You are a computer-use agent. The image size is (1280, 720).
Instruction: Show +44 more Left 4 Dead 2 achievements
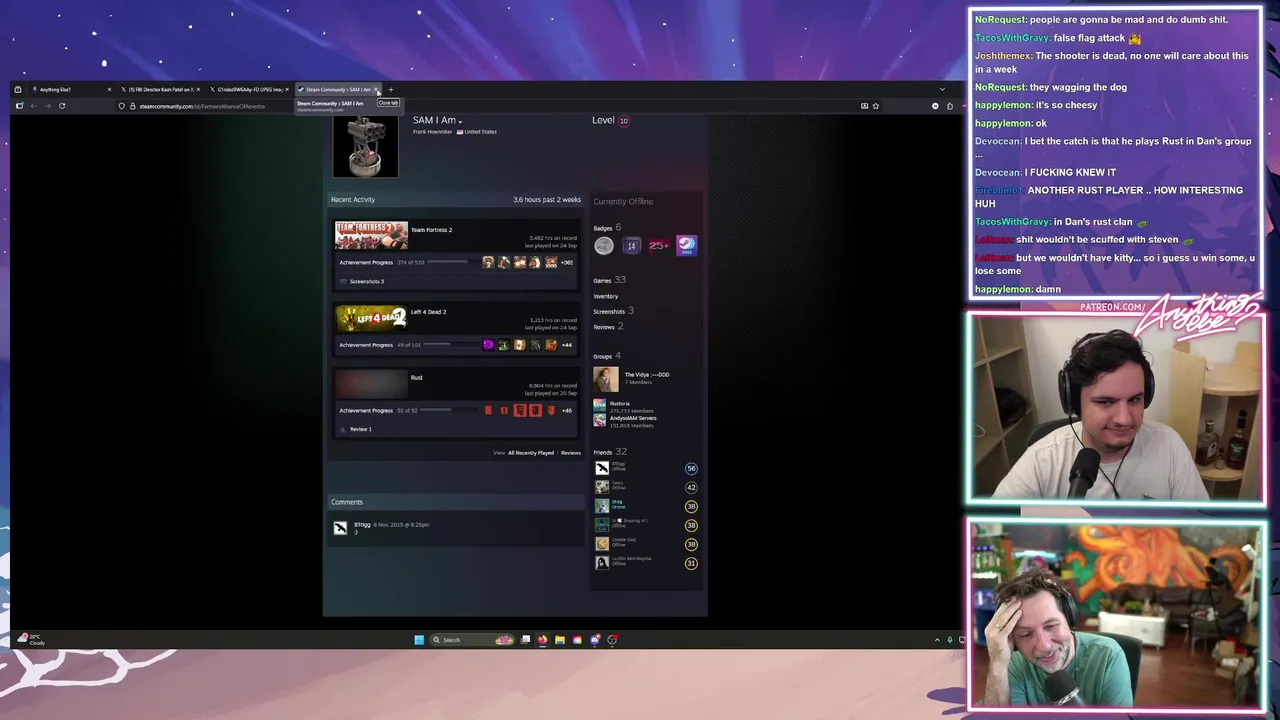point(567,345)
